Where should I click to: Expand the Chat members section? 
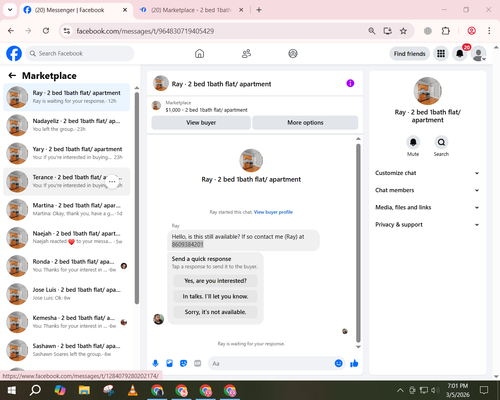[x=427, y=190]
